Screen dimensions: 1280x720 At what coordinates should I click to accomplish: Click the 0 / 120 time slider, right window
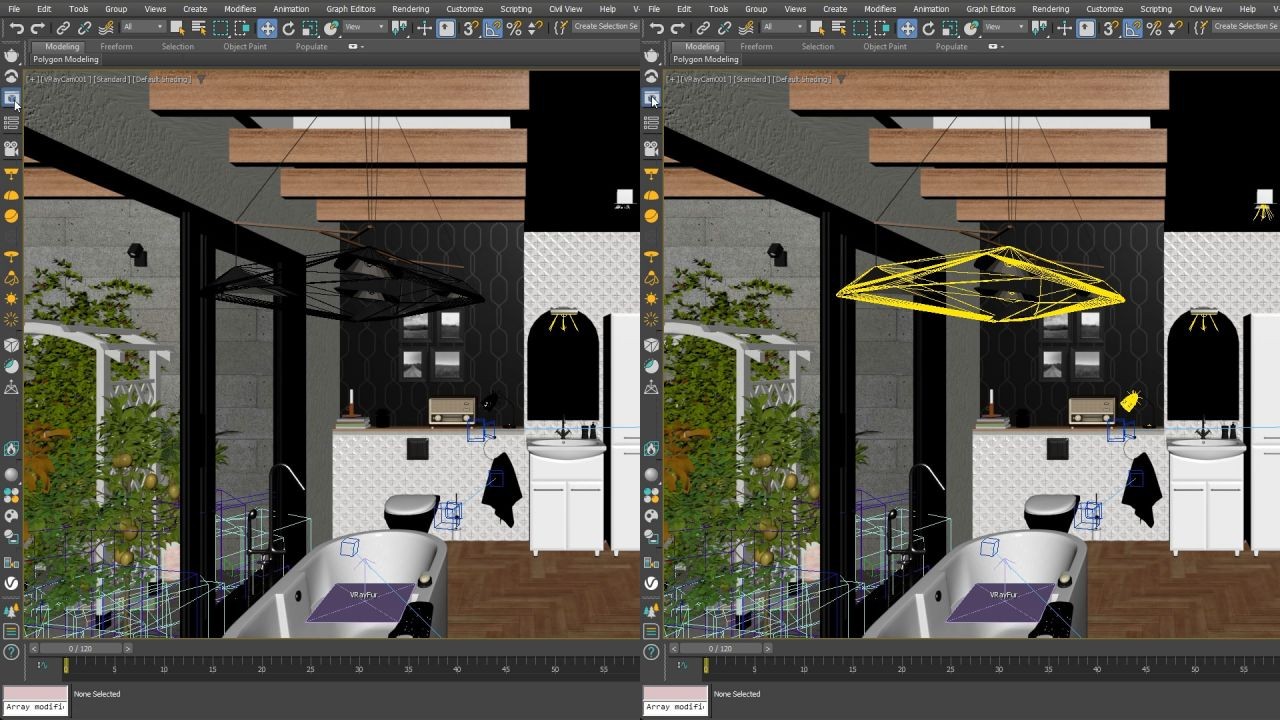[x=720, y=649]
